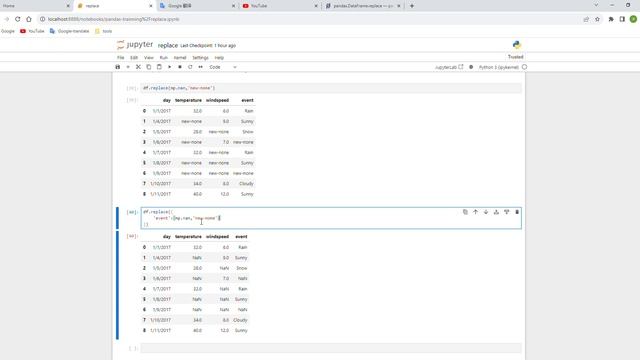This screenshot has height=360, width=640.
Task: Click the Jupyter logo
Action: [135, 44]
